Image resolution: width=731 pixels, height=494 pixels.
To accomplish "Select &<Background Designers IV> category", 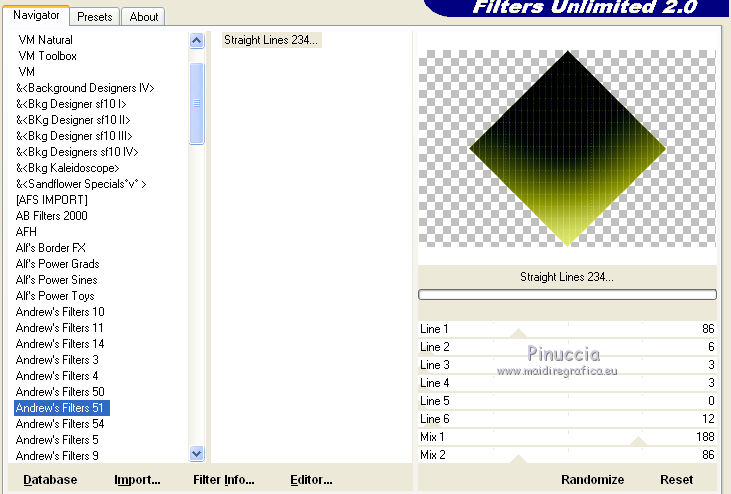I will pyautogui.click(x=85, y=88).
